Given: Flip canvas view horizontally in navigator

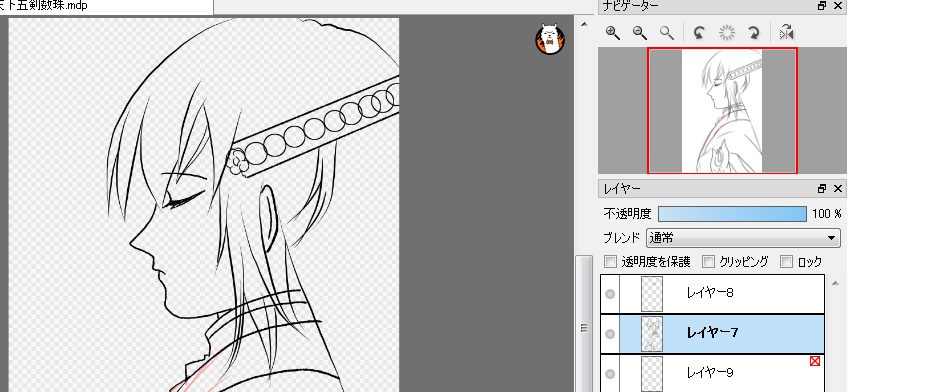Looking at the screenshot, I should pyautogui.click(x=786, y=32).
